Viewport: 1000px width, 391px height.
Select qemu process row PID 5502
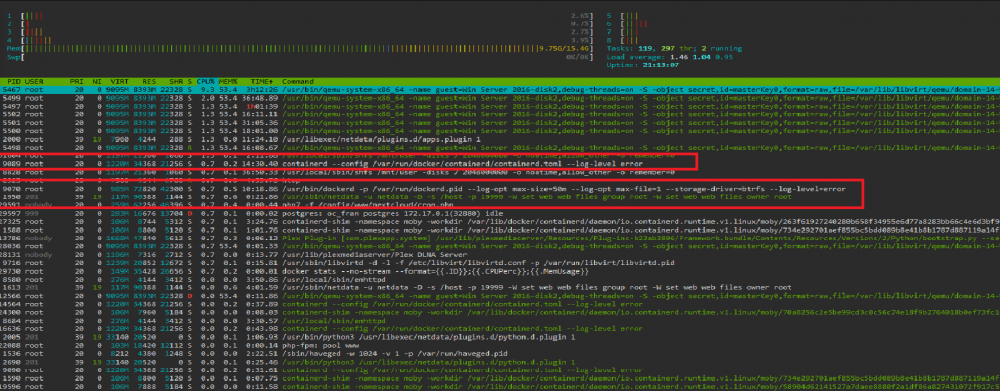[500, 115]
